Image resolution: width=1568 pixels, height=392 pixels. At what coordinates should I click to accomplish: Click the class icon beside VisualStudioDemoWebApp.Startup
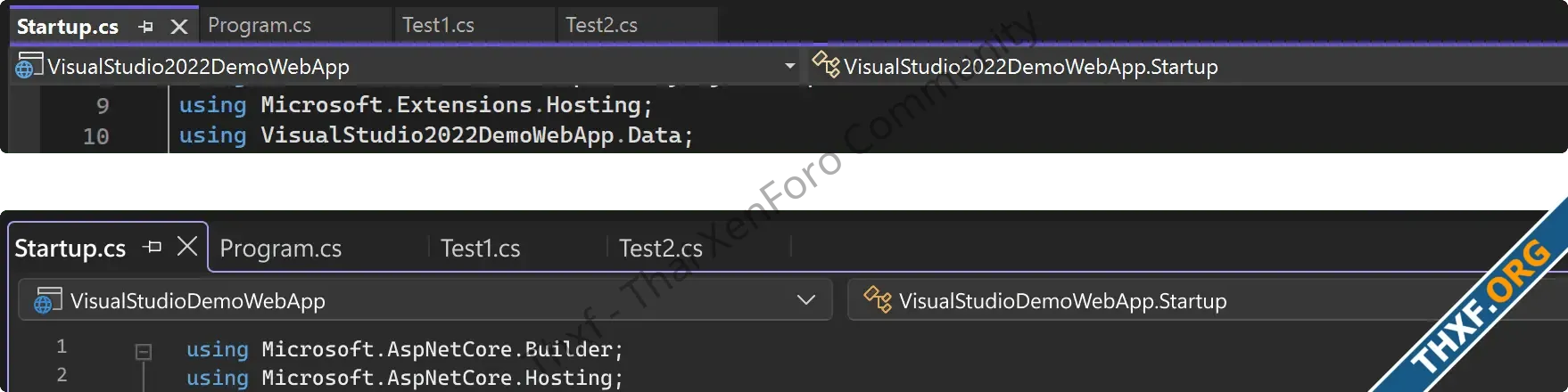click(x=878, y=299)
